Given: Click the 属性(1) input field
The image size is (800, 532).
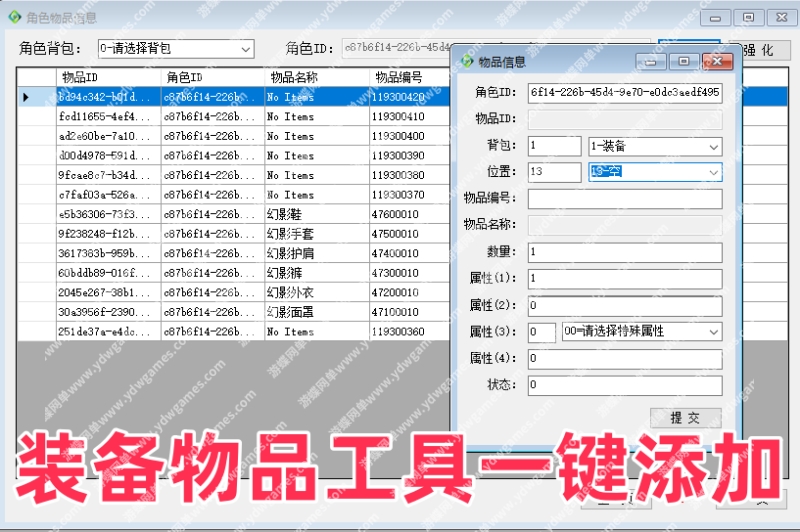Looking at the screenshot, I should tap(625, 279).
